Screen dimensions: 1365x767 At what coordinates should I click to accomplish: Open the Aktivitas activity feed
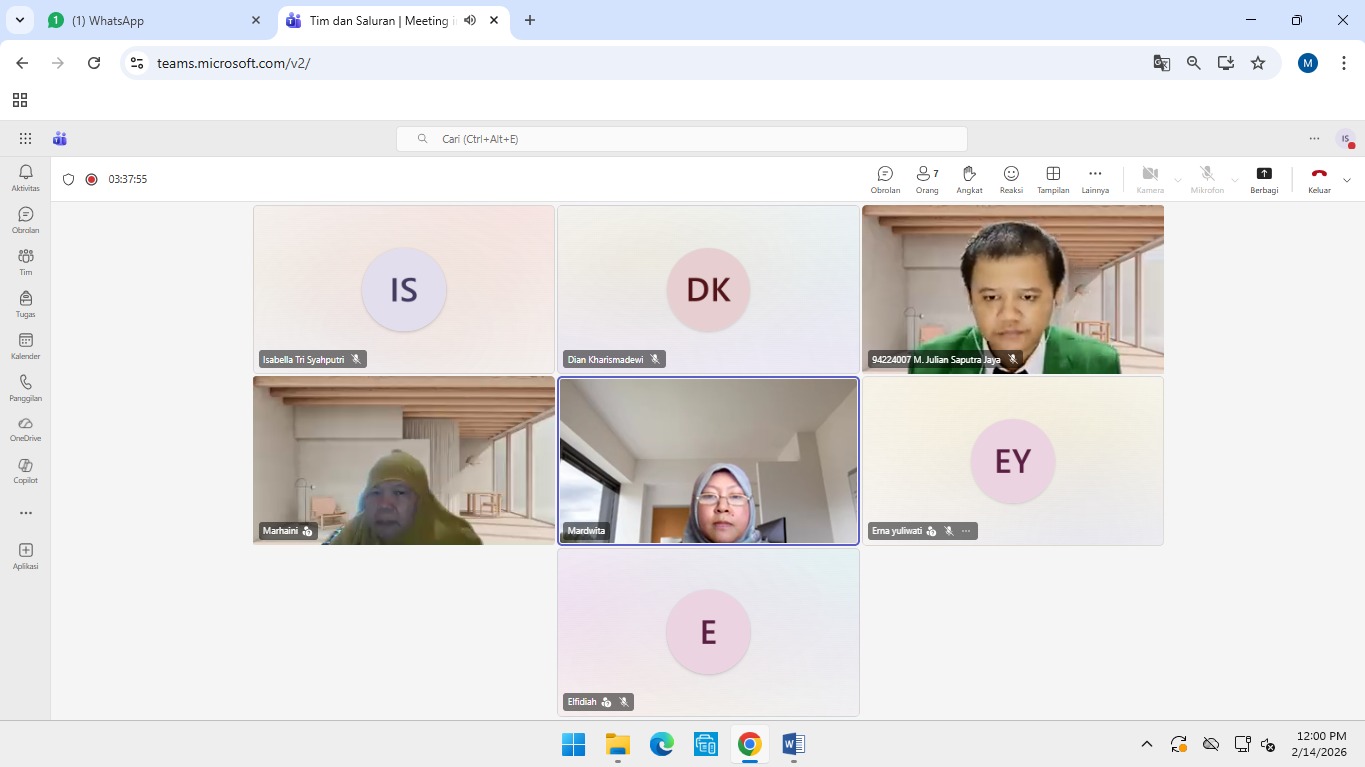point(26,178)
